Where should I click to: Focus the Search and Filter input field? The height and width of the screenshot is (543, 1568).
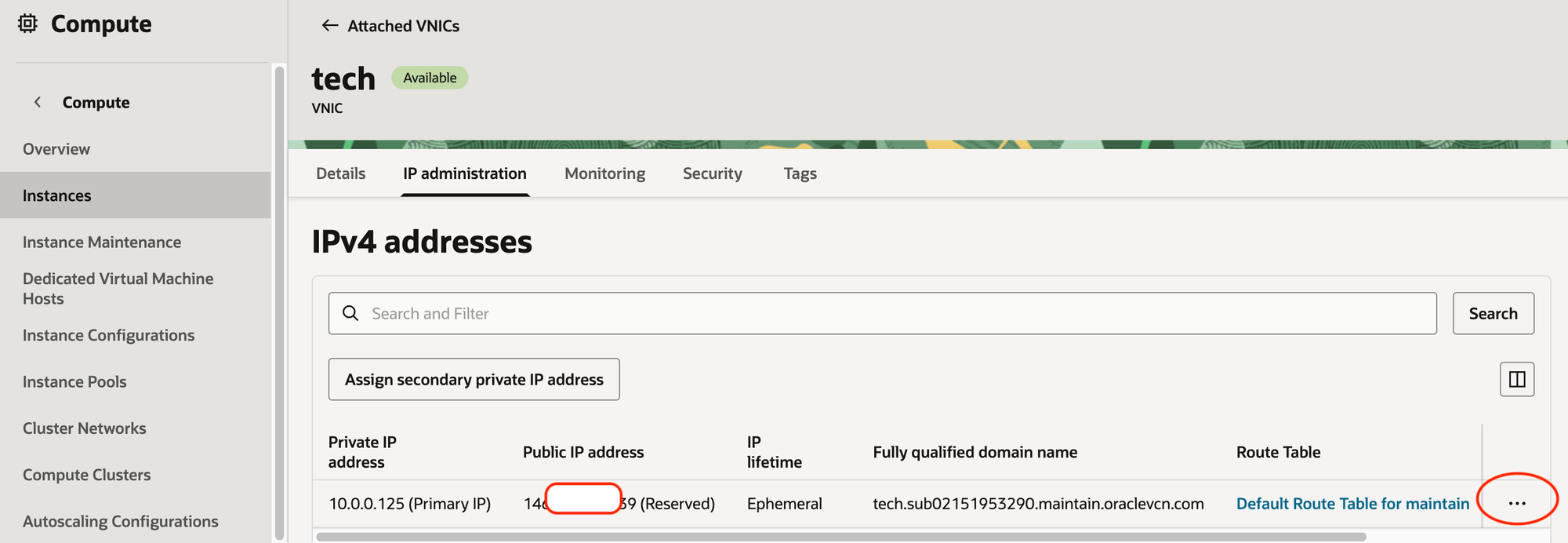coord(894,314)
